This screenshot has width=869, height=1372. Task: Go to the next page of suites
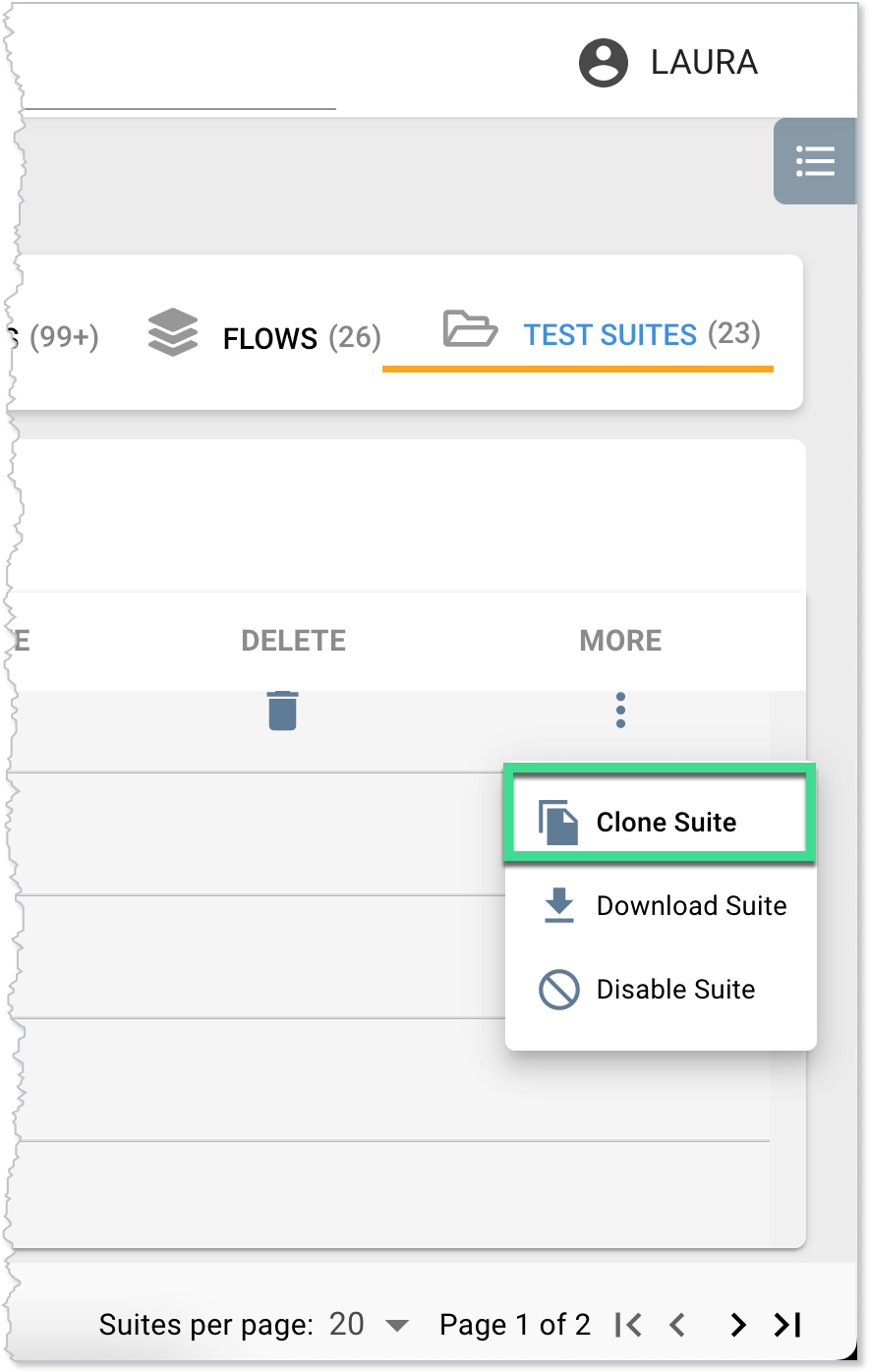click(737, 1325)
